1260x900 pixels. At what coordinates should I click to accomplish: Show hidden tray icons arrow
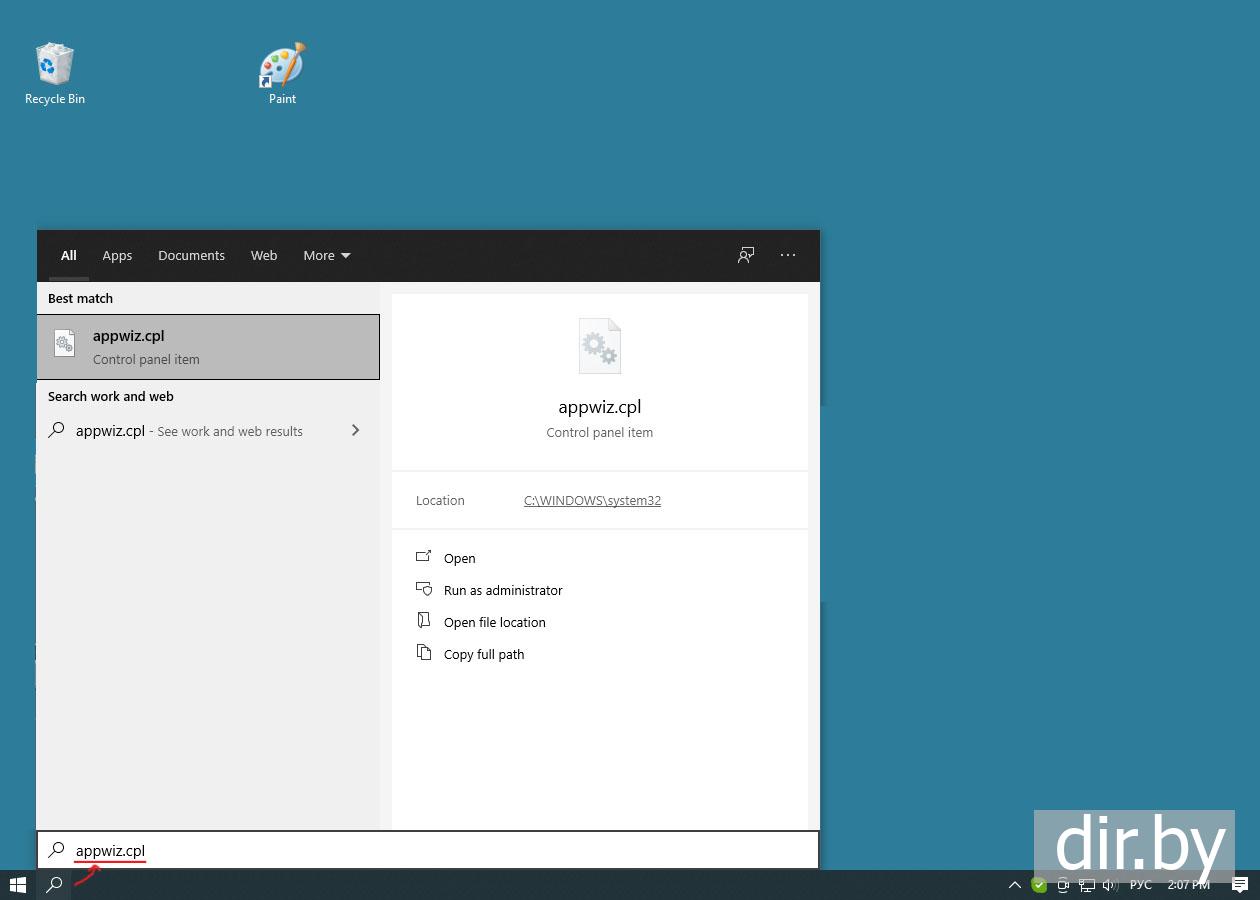click(1015, 885)
